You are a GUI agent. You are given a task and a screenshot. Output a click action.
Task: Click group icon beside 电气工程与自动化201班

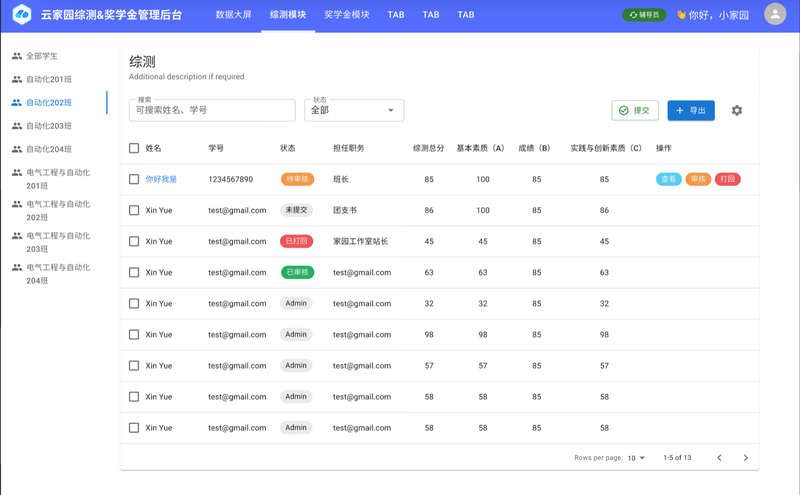click(x=17, y=172)
